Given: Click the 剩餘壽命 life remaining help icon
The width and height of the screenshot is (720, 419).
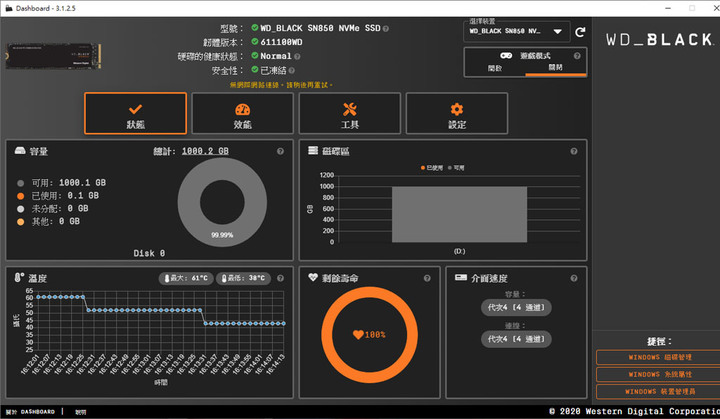Looking at the screenshot, I should (427, 278).
